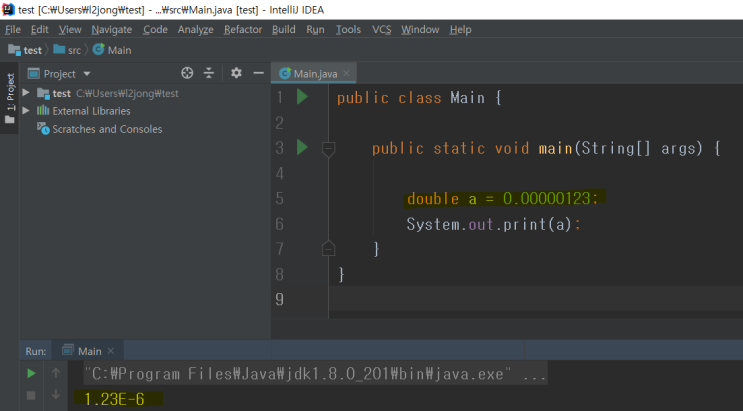The width and height of the screenshot is (743, 411).
Task: Toggle the 1: Project side tool window
Action: click(x=9, y=98)
